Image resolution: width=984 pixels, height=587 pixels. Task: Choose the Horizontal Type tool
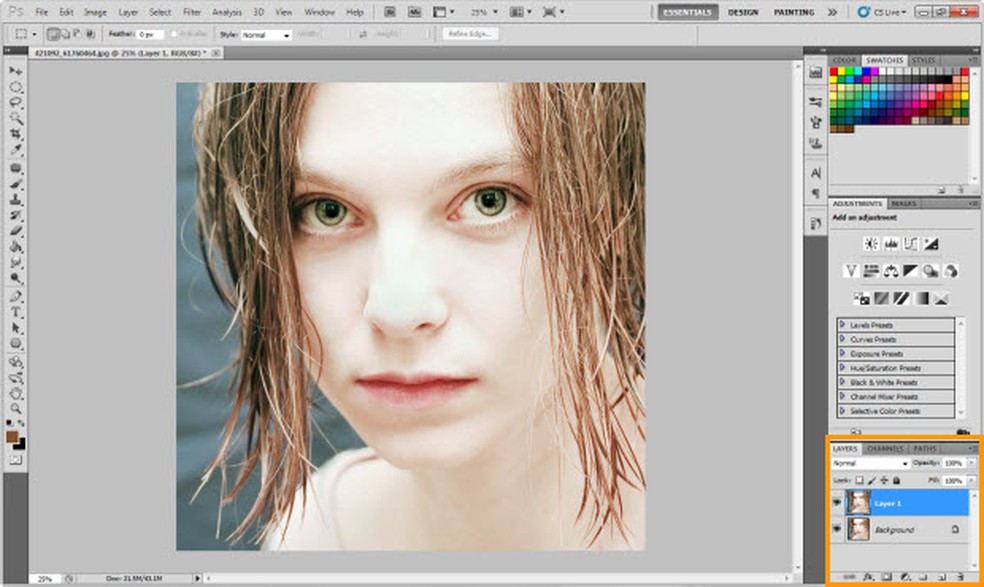[x=16, y=312]
